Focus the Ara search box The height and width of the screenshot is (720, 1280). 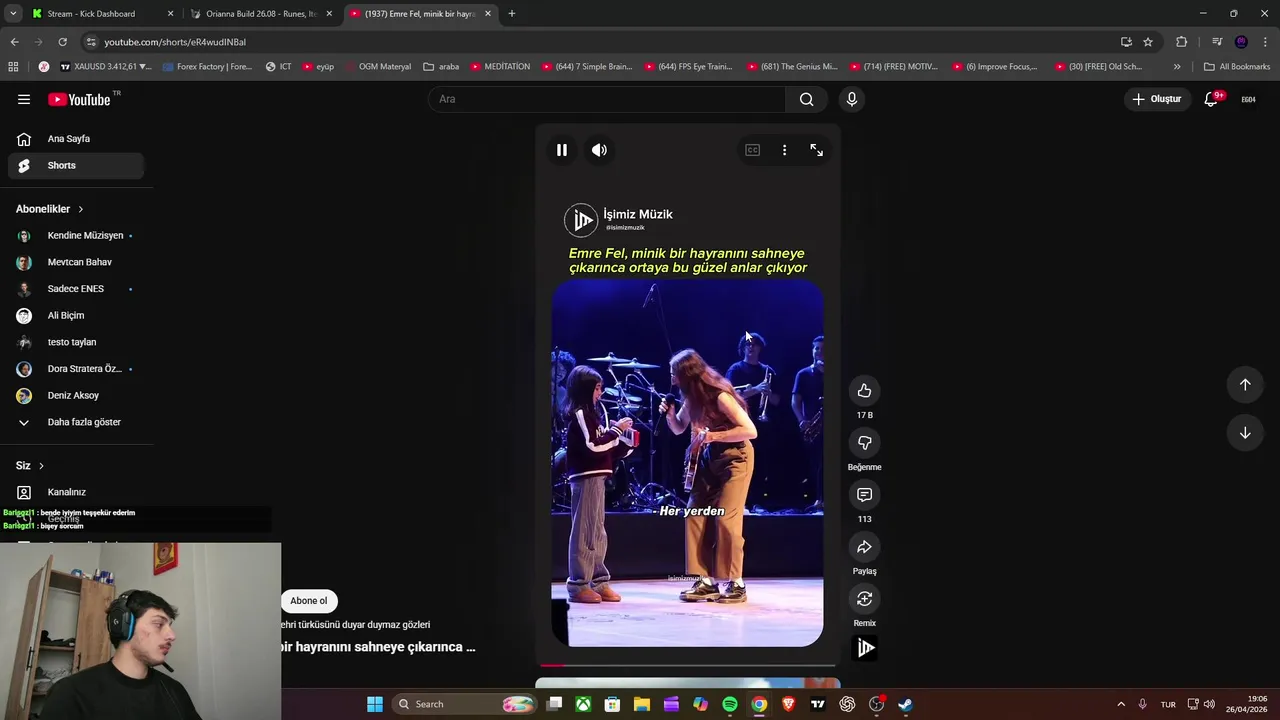[605, 99]
